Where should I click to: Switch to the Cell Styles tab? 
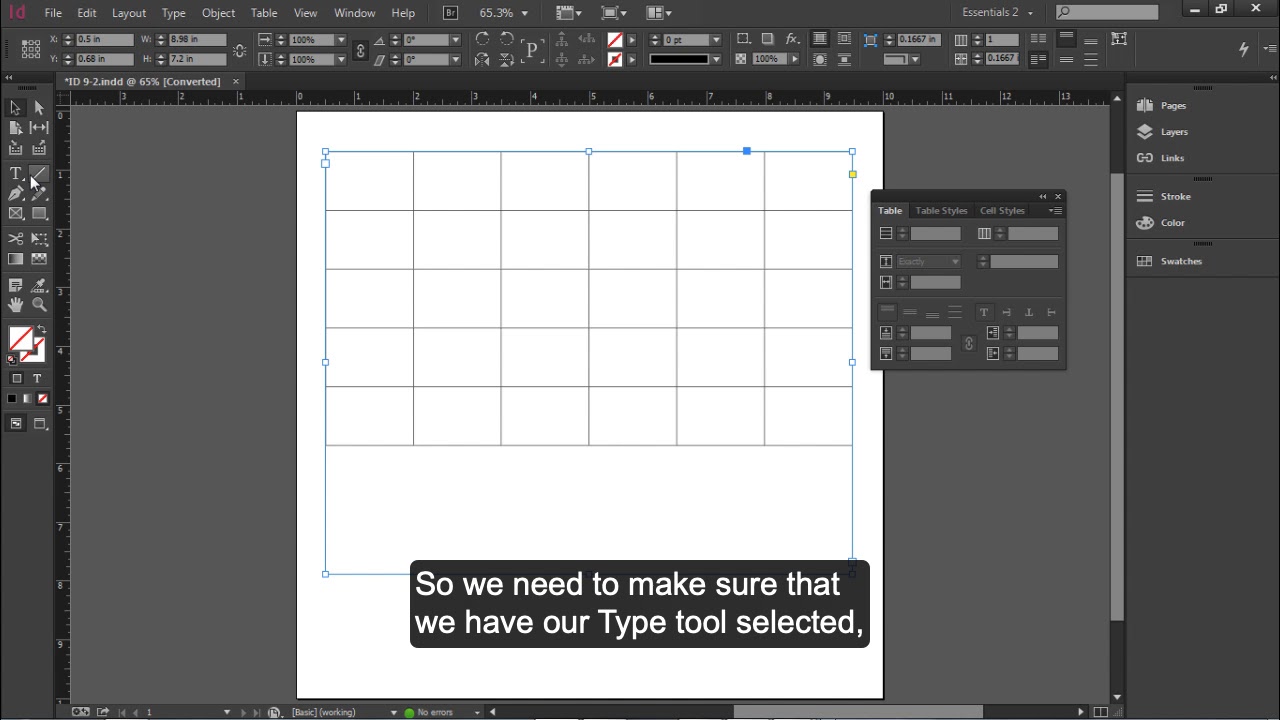pos(1002,211)
